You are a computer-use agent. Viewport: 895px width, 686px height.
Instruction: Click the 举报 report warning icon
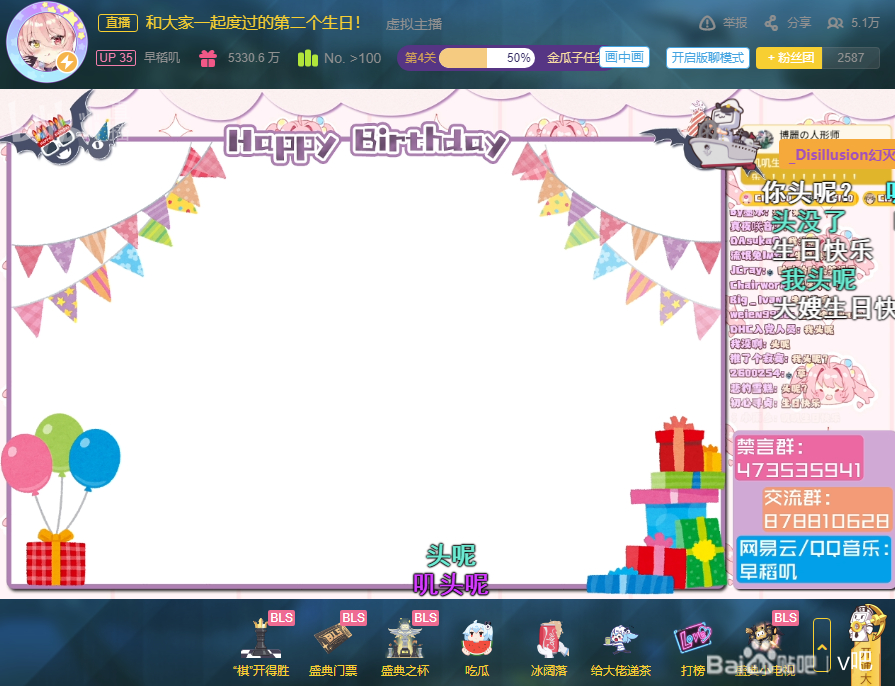(707, 23)
